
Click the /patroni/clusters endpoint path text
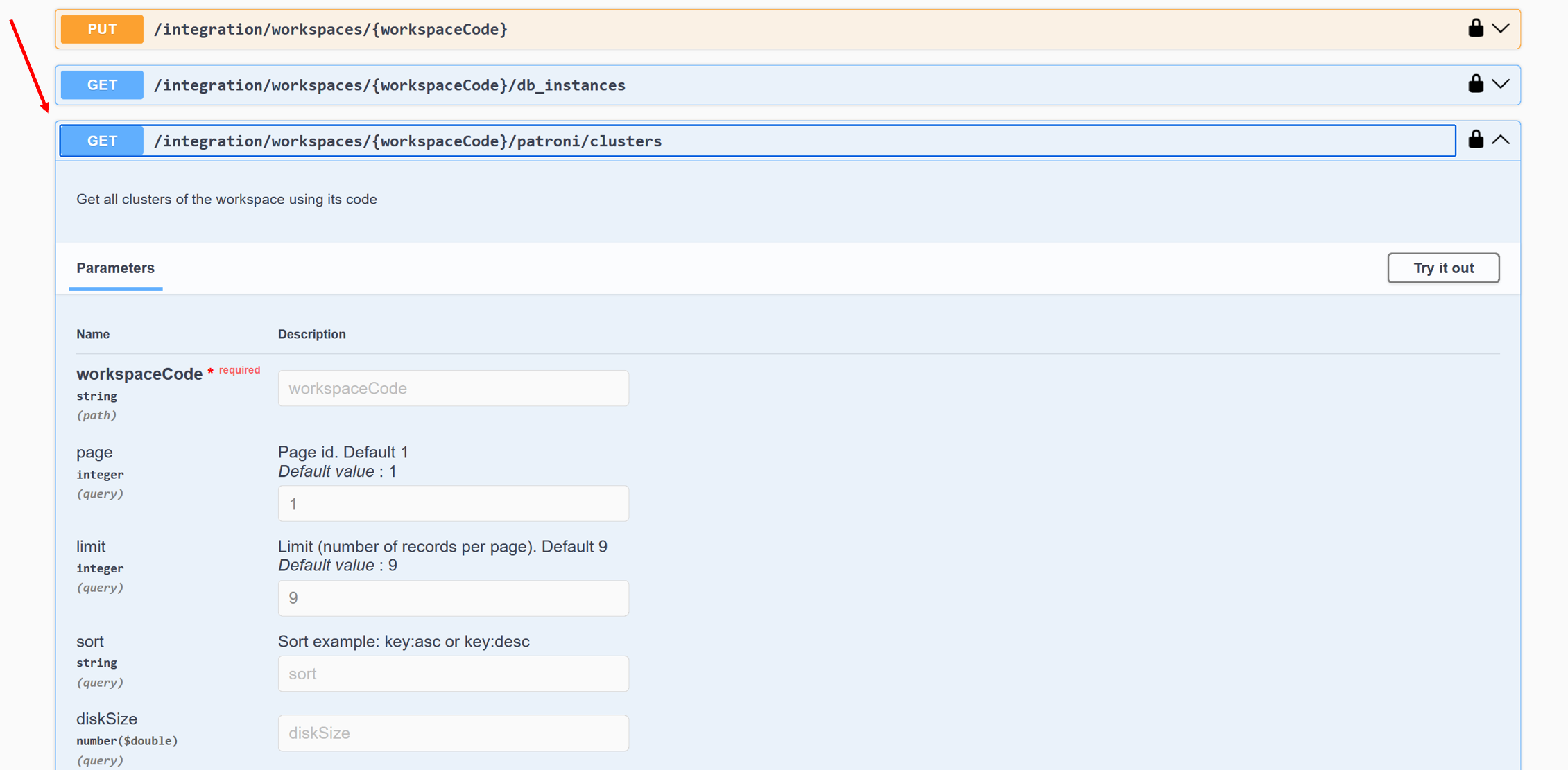[x=407, y=141]
